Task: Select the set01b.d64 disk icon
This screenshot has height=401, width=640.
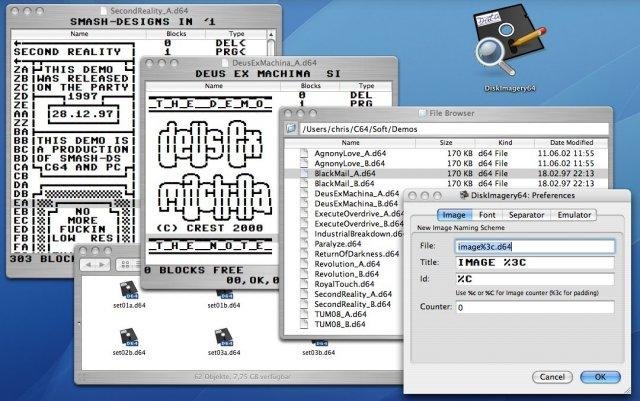Action: point(224,294)
